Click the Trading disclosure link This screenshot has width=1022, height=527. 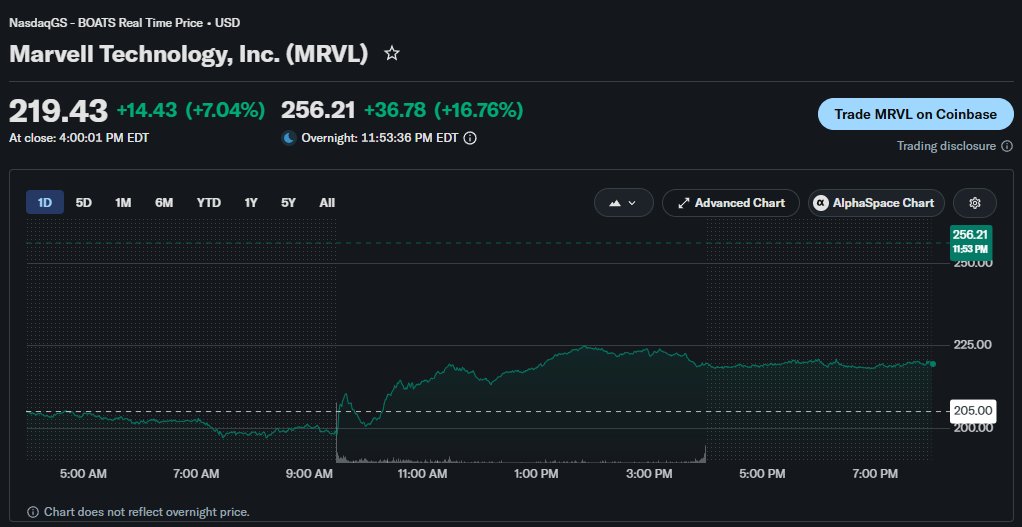click(x=946, y=146)
